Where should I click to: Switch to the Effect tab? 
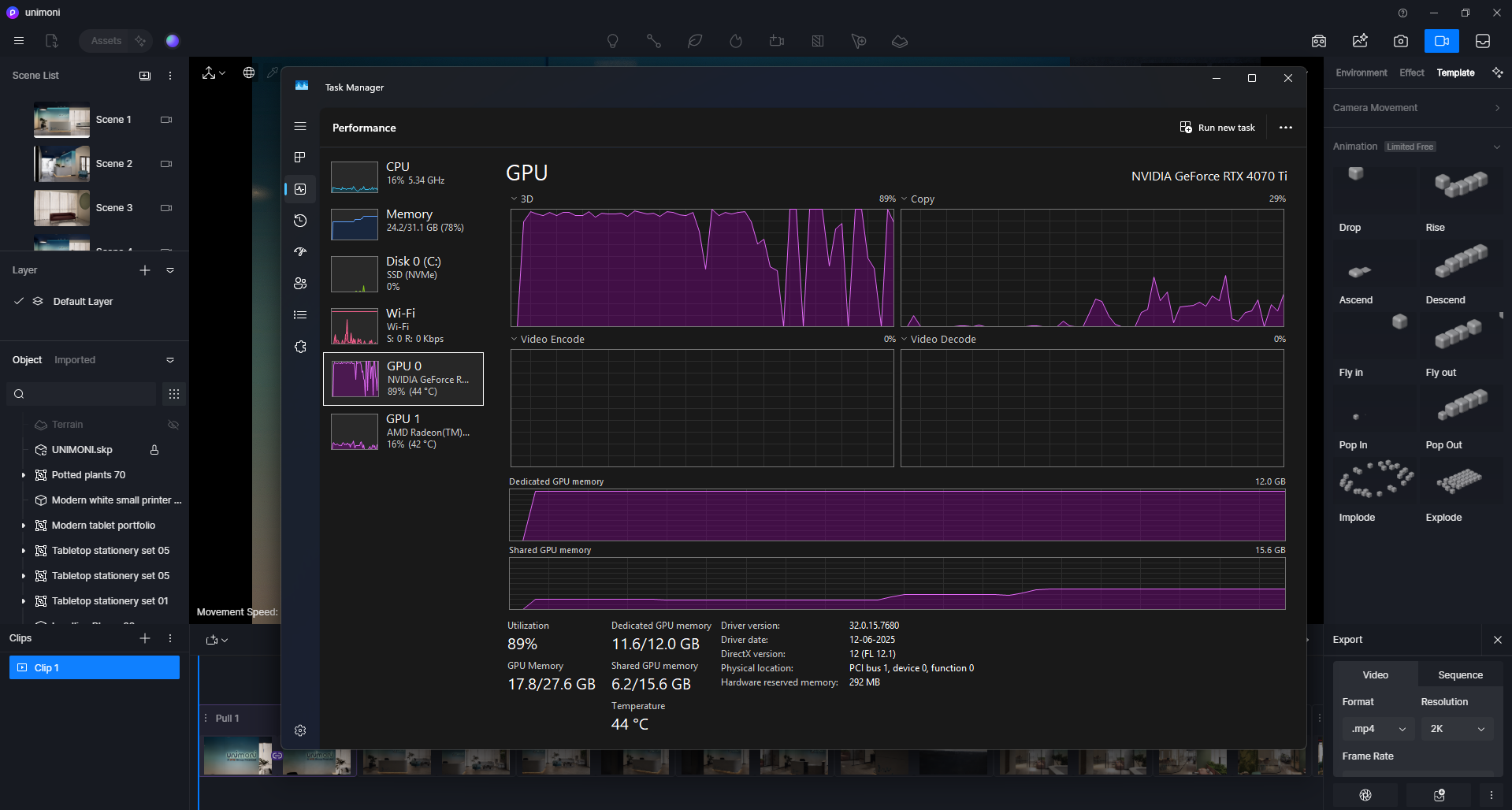point(1411,72)
